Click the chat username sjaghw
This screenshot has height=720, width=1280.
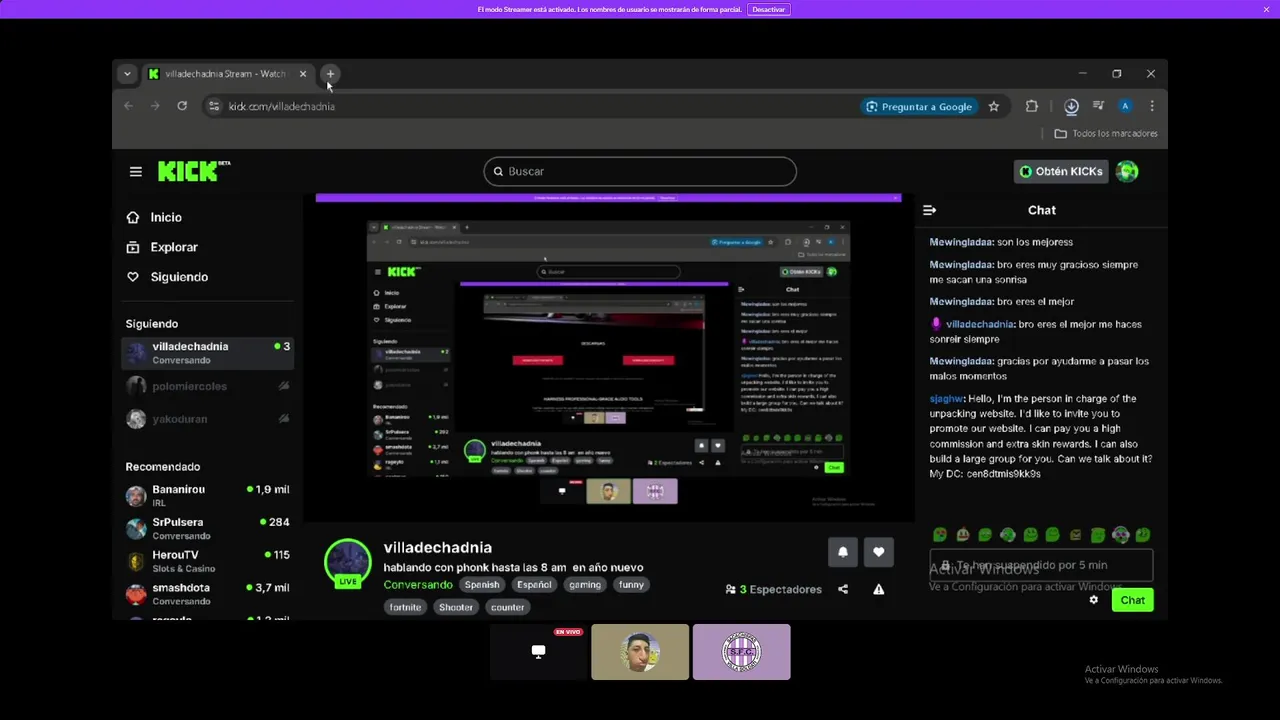pos(946,398)
